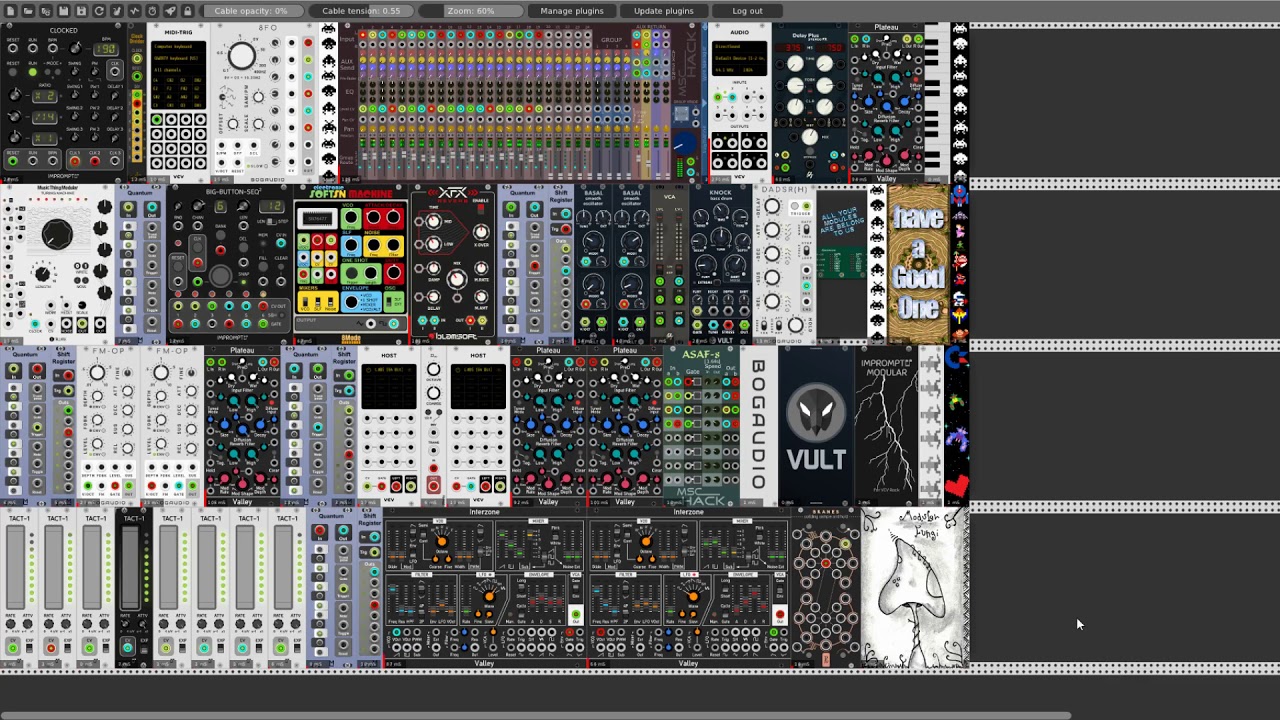This screenshot has height=720, width=1280.
Task: Click the large frequency knob on 8FO
Action: 242,55
